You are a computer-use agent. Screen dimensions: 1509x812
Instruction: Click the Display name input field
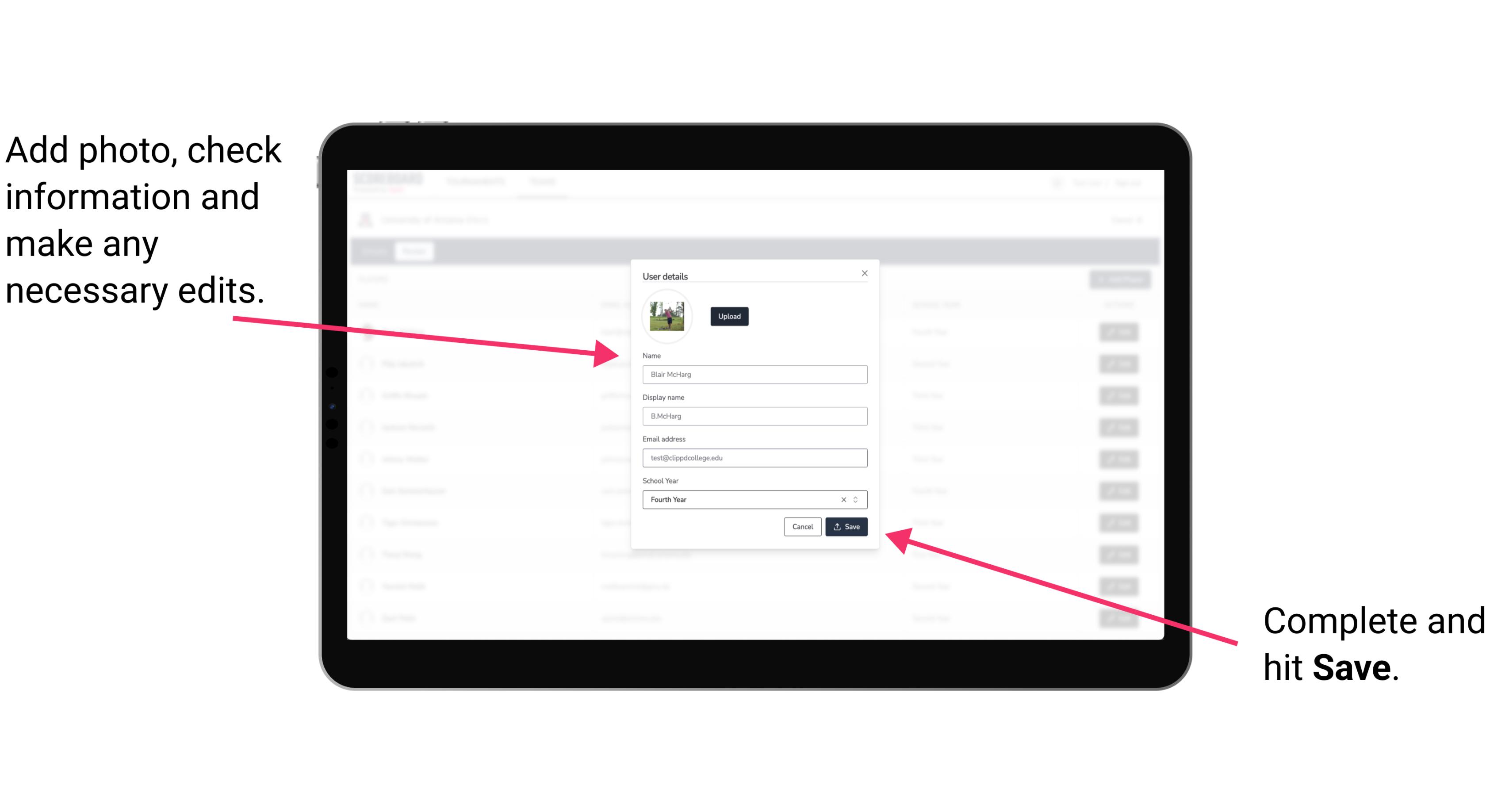click(754, 416)
